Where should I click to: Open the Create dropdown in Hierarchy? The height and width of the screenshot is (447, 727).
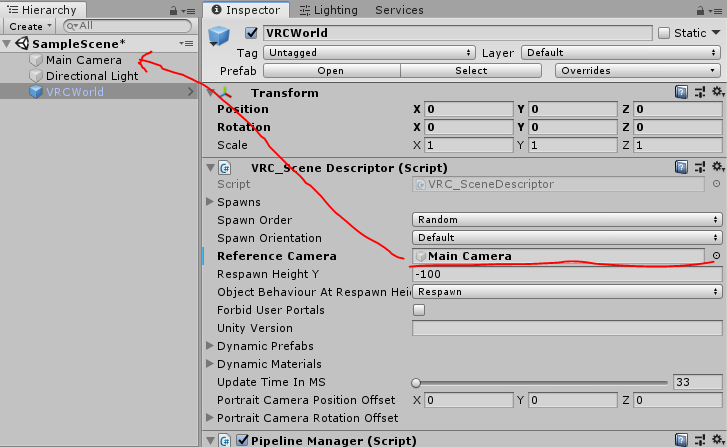[x=29, y=26]
